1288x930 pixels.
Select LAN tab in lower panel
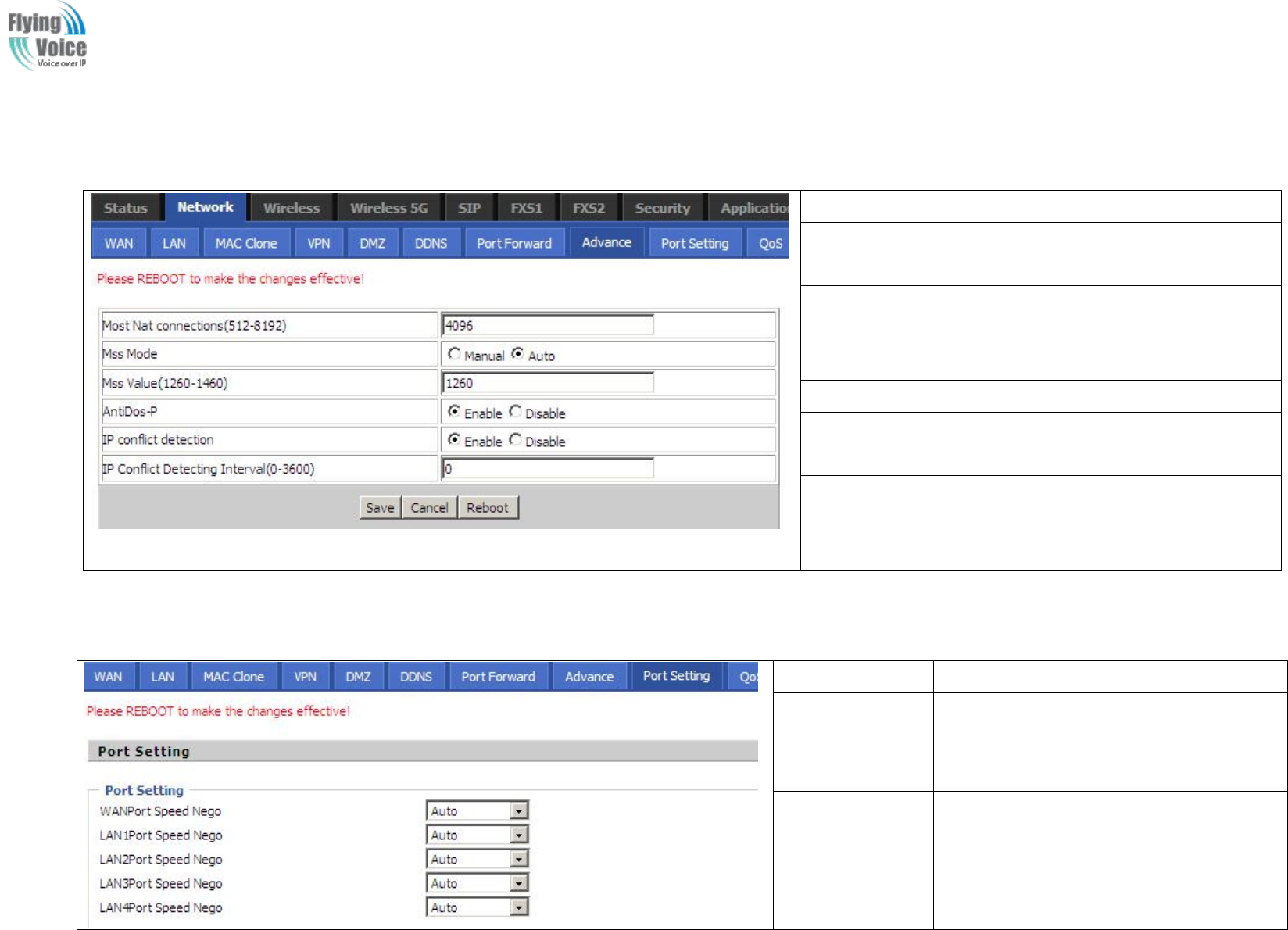click(163, 677)
